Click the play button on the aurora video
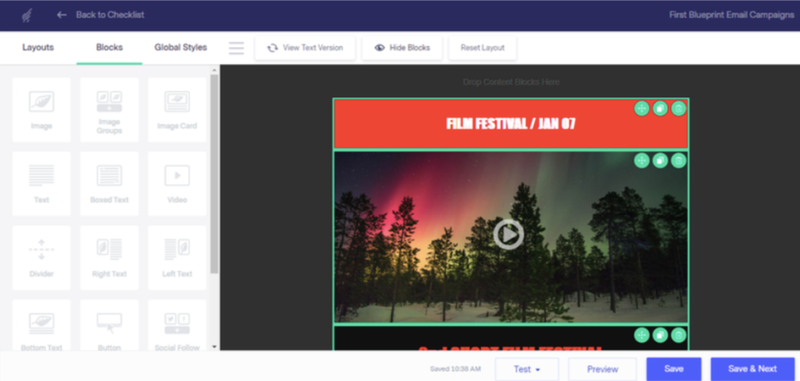 [508, 235]
